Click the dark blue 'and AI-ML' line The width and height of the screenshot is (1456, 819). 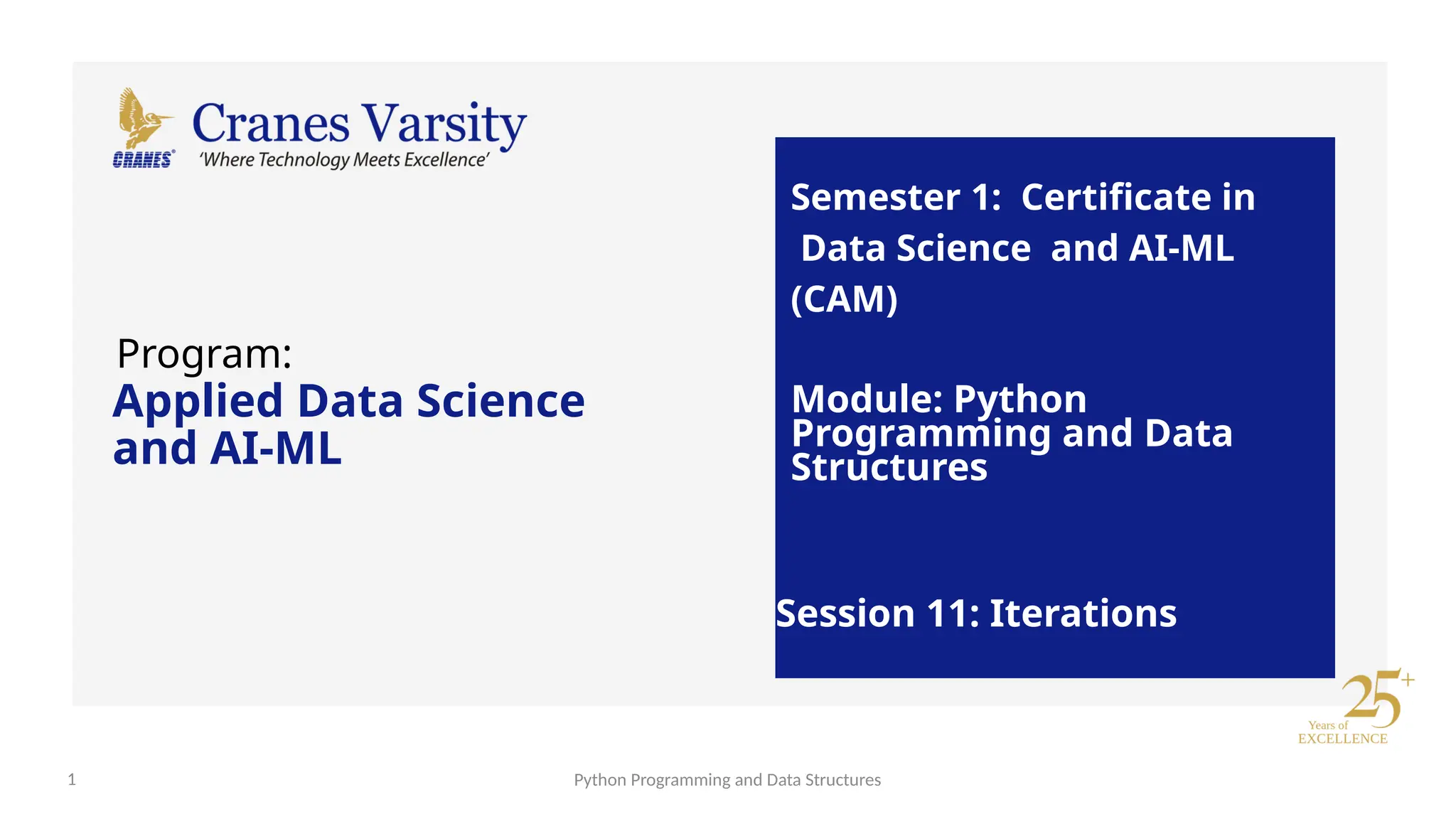(x=227, y=449)
